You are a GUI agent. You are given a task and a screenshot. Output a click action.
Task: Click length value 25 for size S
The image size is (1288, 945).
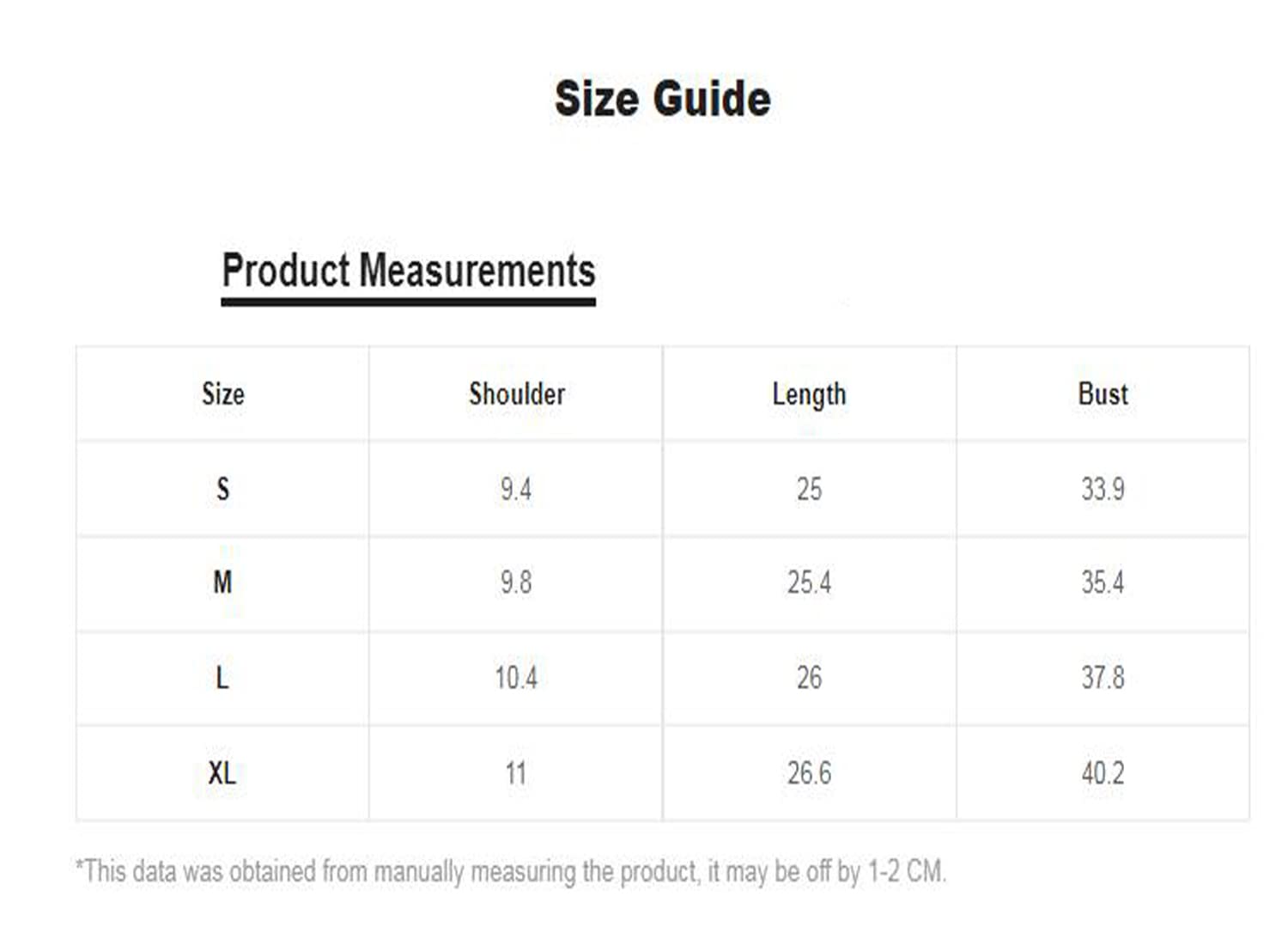click(809, 490)
